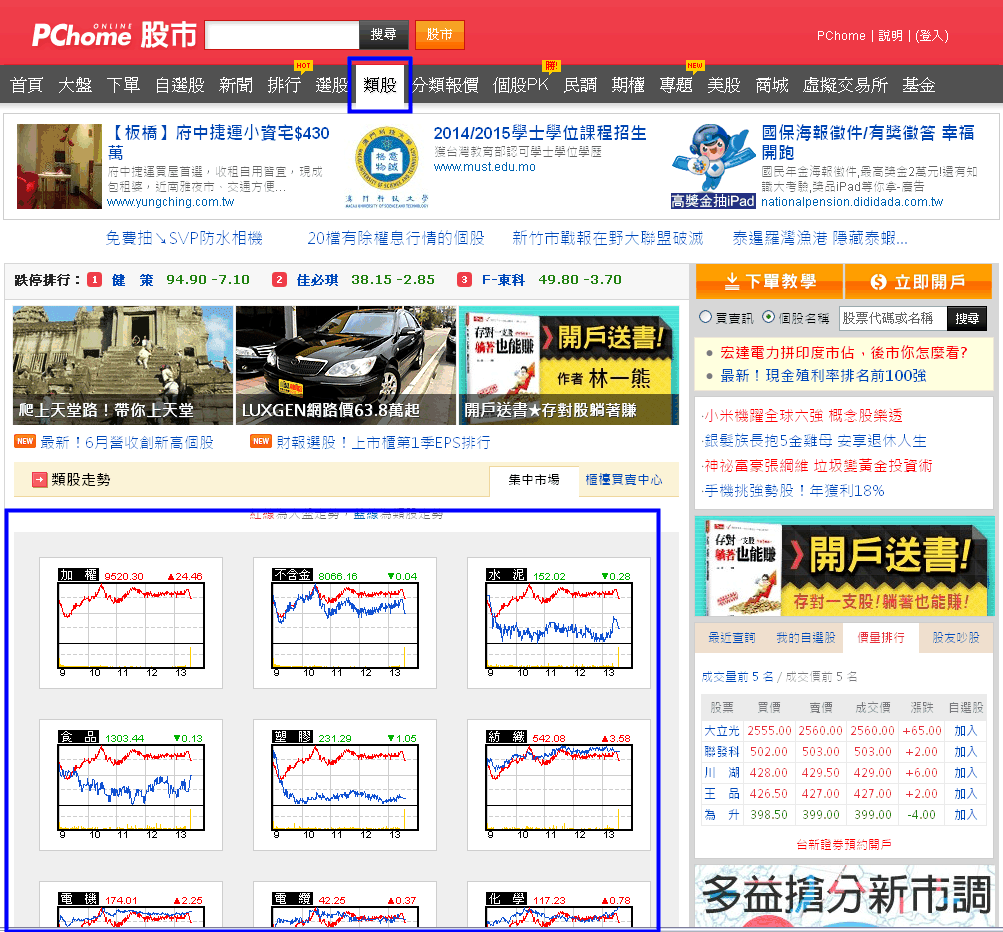Open 手機挑強勢股！年獲利18% link
The height and width of the screenshot is (932, 1003).
click(793, 491)
